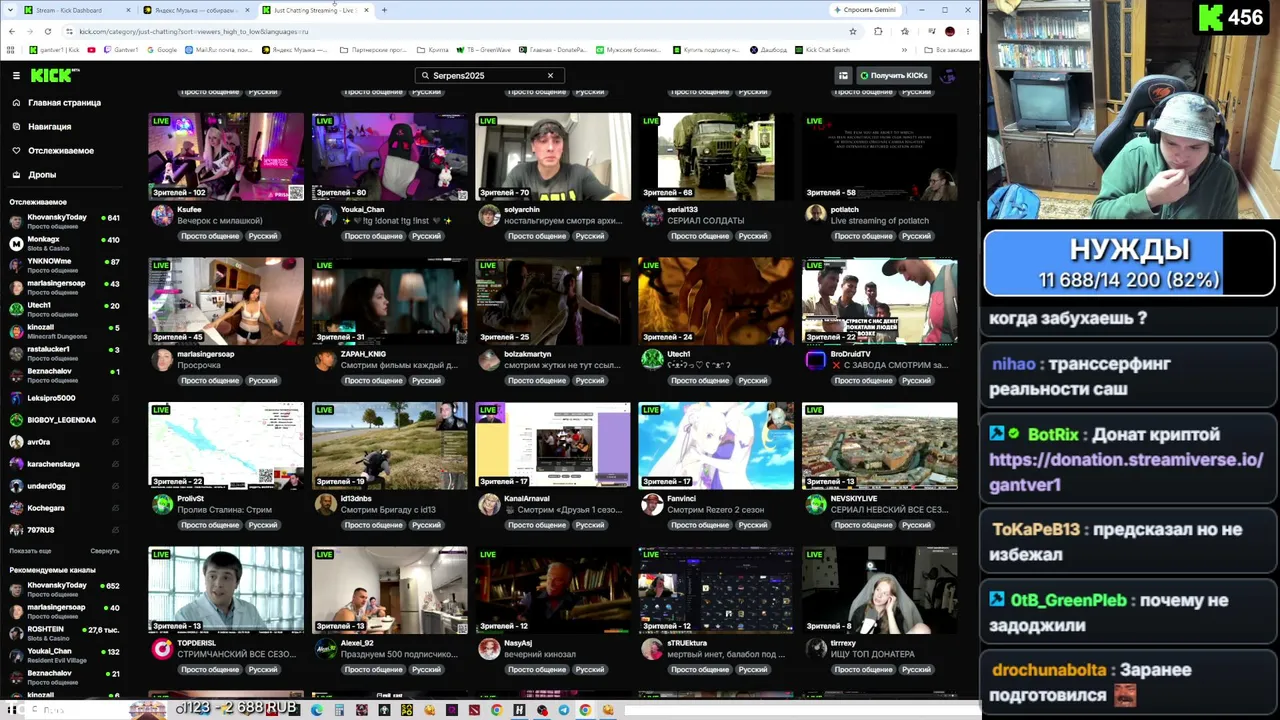Open Leksipro5000 offline channel
1280x720 pixels.
(64, 398)
